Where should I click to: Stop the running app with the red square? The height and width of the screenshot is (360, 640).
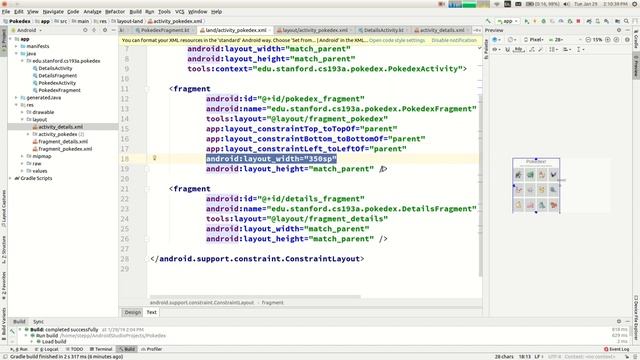click(x=578, y=21)
